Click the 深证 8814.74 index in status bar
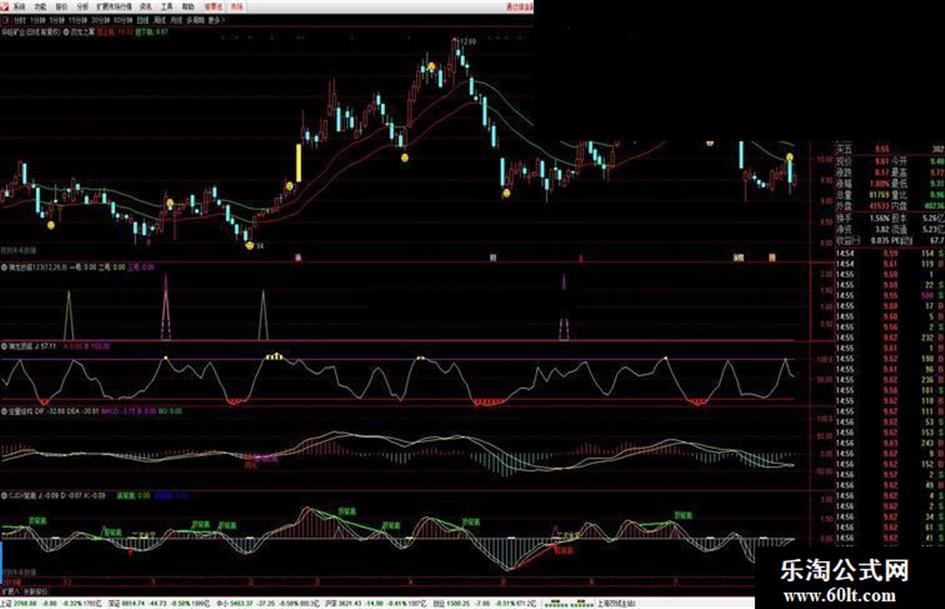 tap(125, 603)
